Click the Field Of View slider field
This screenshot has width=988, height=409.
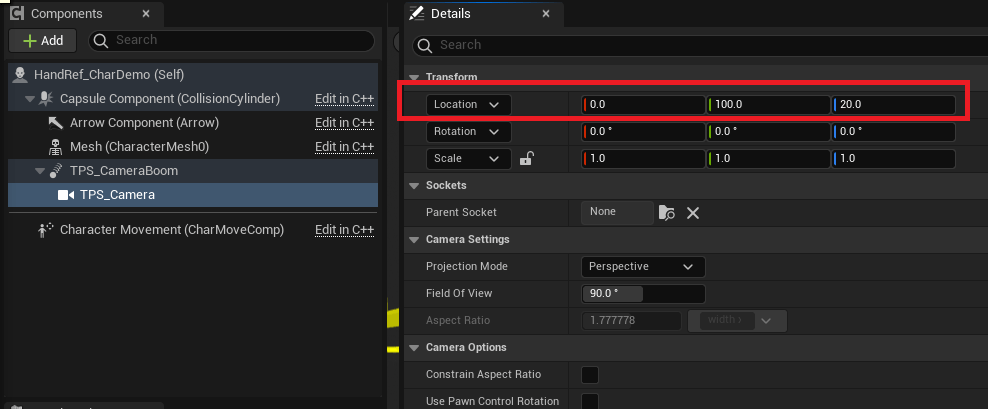click(x=643, y=294)
